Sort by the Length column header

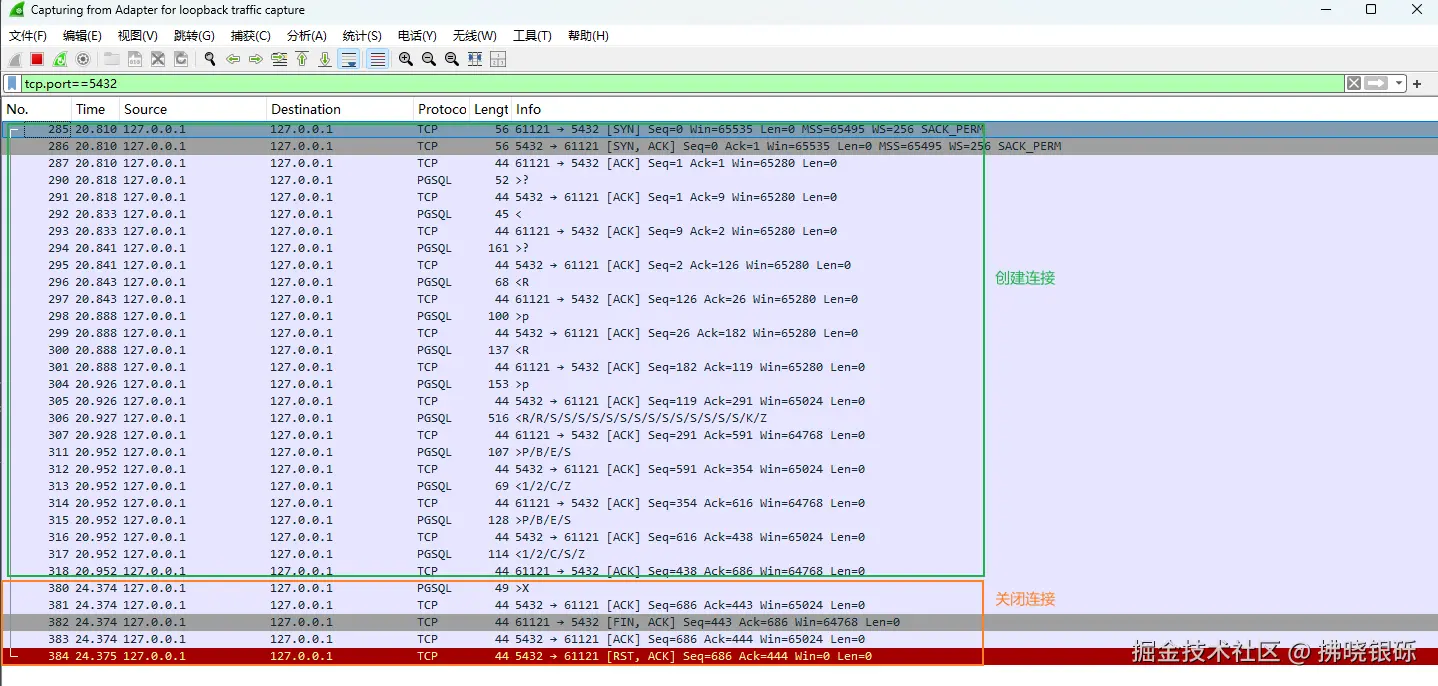[491, 109]
